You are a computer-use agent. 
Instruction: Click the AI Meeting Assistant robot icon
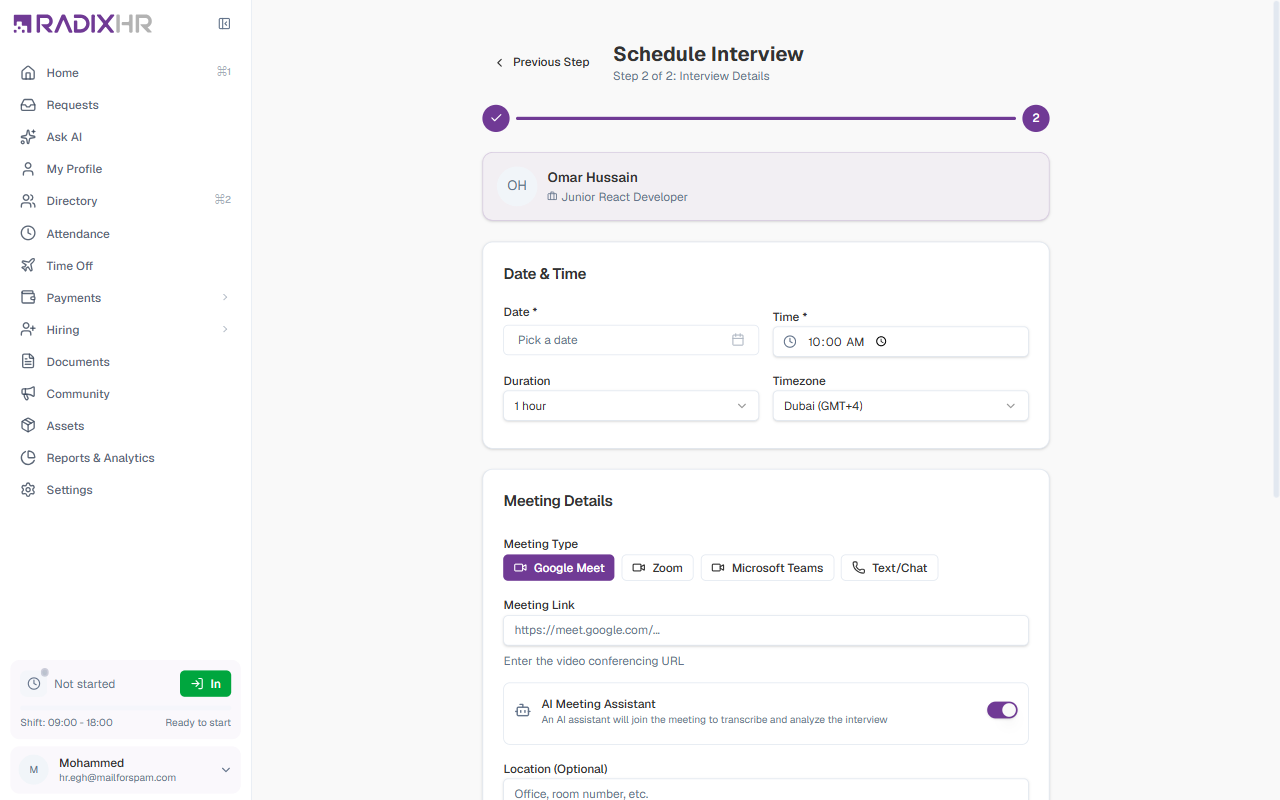pos(522,711)
